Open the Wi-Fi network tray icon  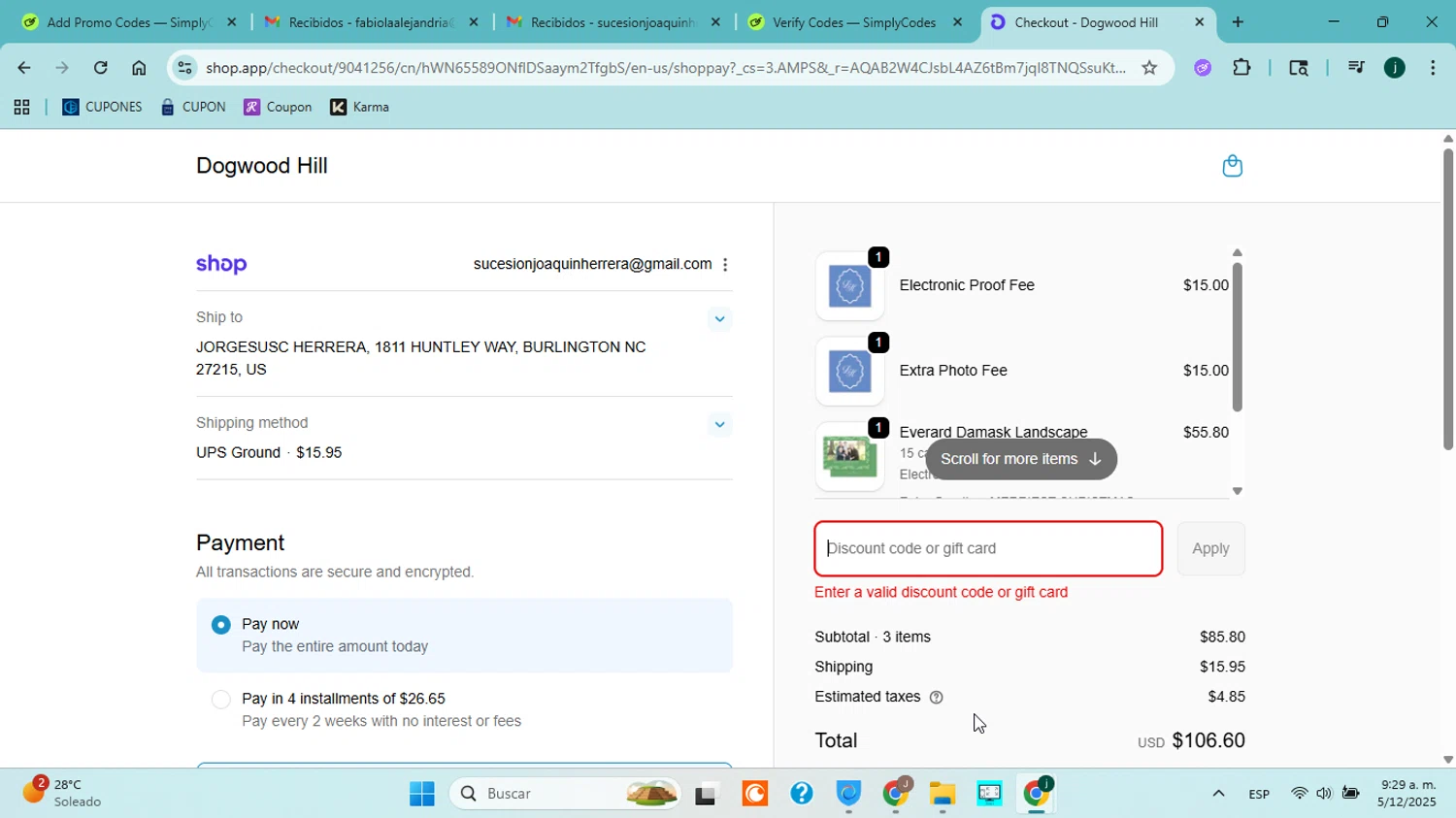(x=1299, y=794)
